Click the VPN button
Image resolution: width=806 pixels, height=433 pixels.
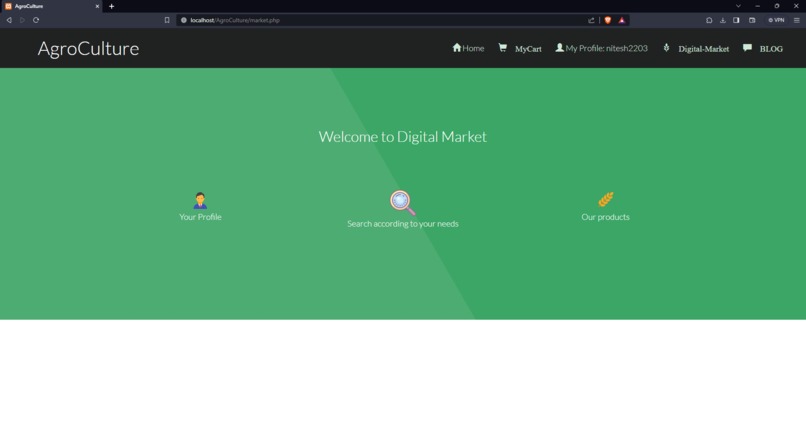[776, 20]
